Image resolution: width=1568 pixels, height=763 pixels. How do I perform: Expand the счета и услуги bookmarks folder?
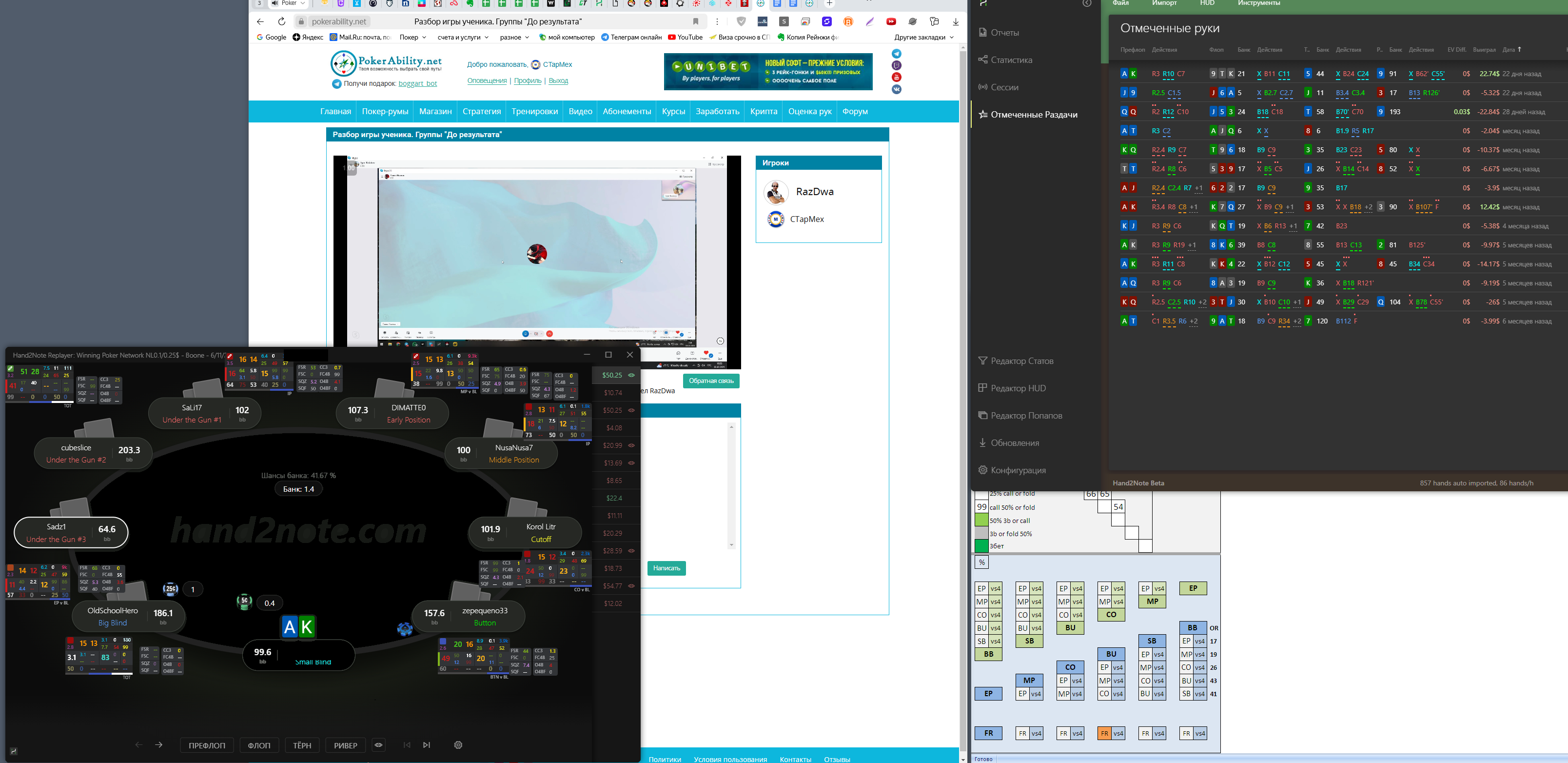463,37
